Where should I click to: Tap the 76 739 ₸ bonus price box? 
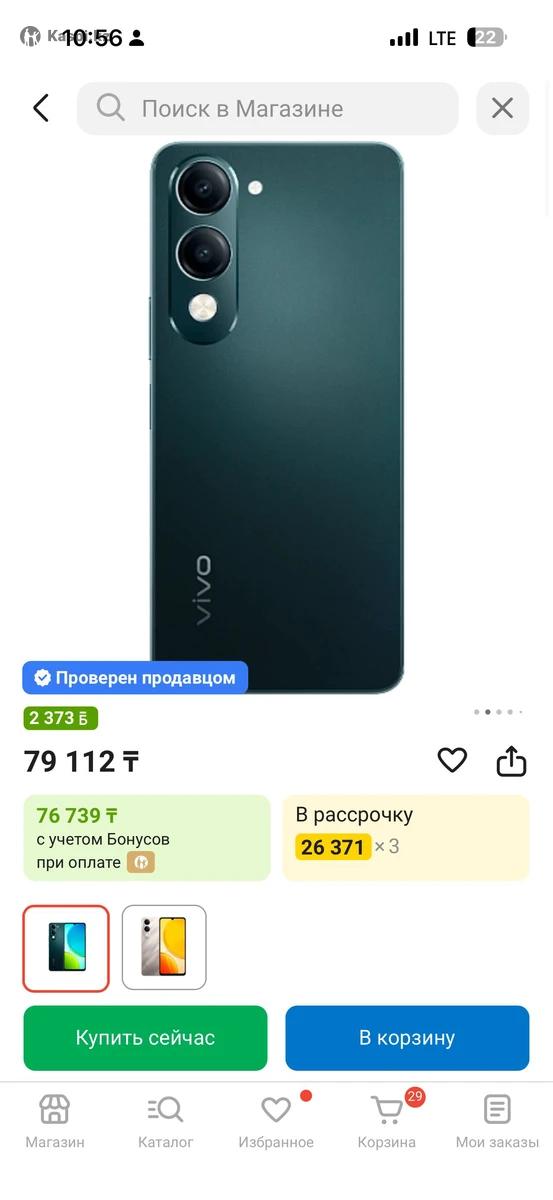(147, 838)
